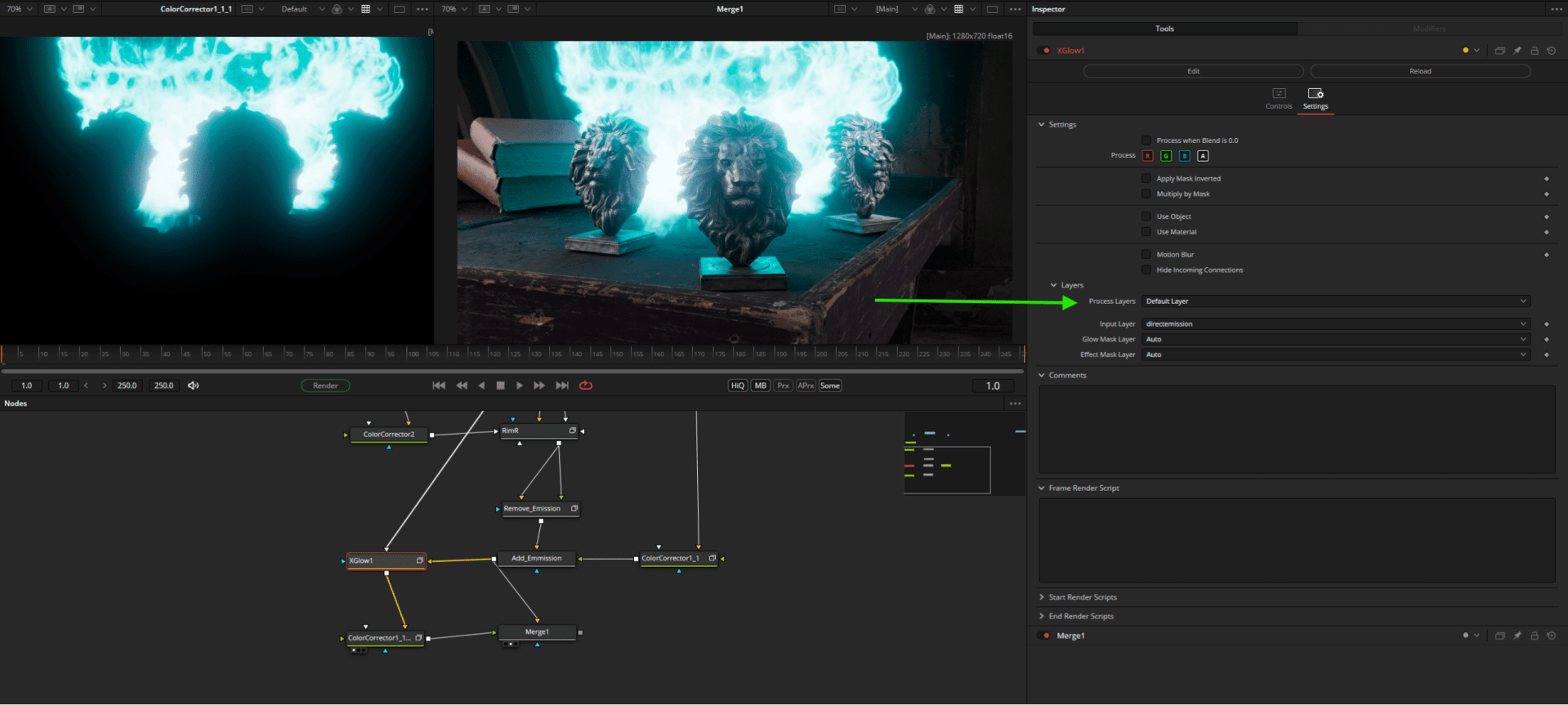Lock the XGlow1 tool controls

coord(1534,51)
